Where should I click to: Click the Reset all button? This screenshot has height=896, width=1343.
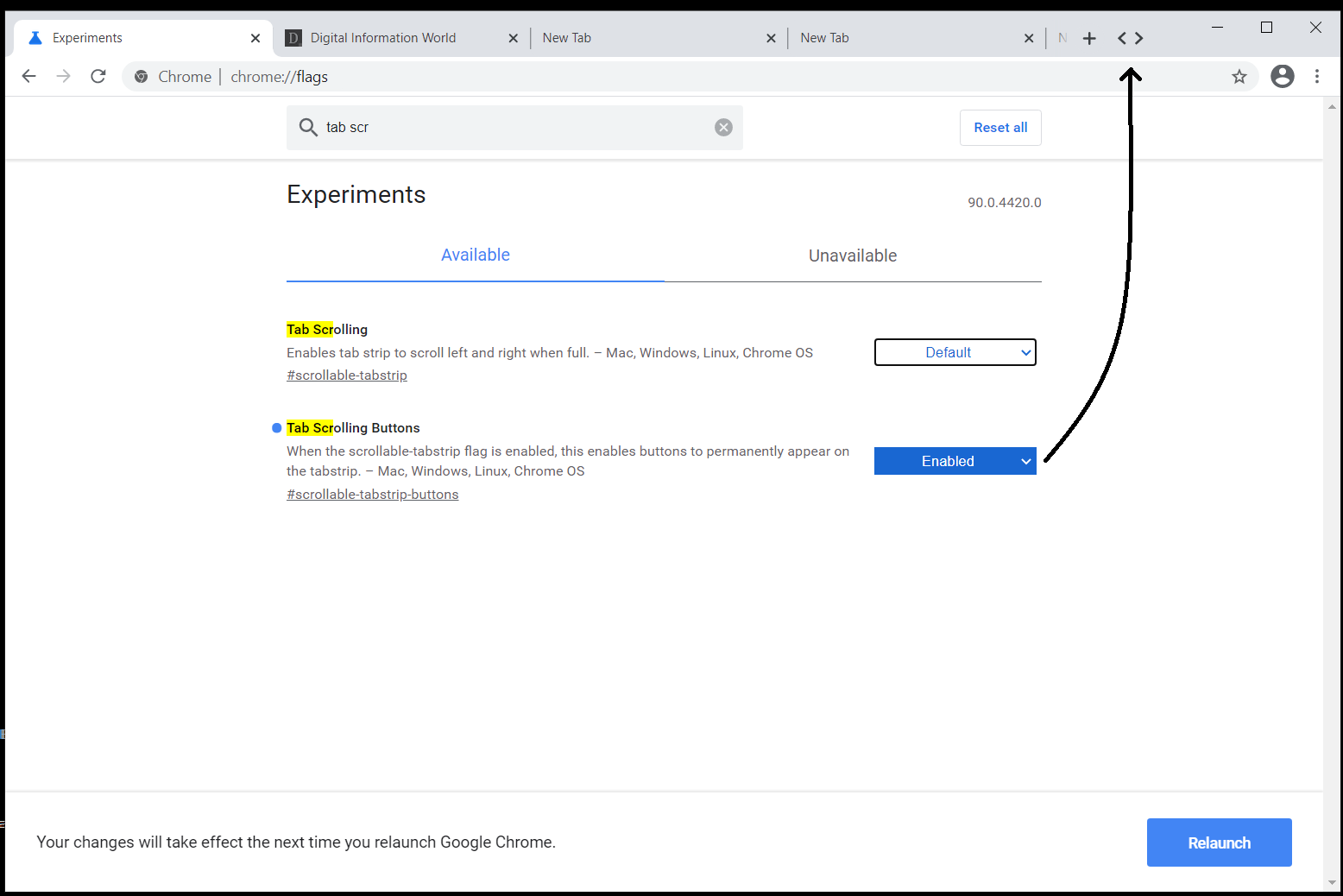pyautogui.click(x=1000, y=127)
